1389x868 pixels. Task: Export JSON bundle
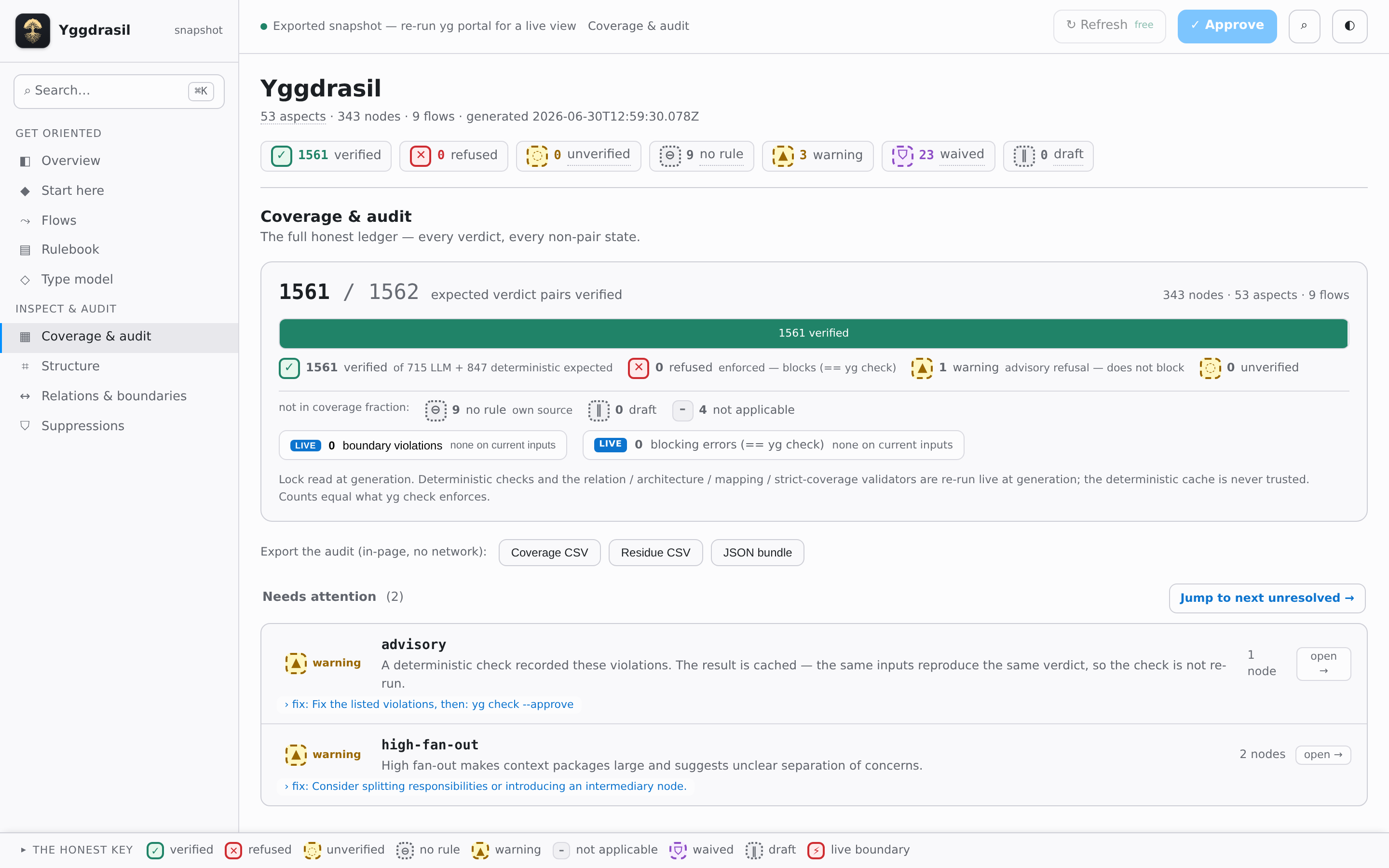point(757,553)
